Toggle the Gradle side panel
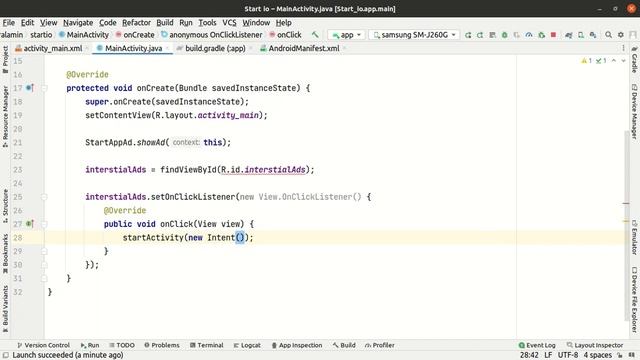Image resolution: width=640 pixels, height=360 pixels. pyautogui.click(x=634, y=59)
